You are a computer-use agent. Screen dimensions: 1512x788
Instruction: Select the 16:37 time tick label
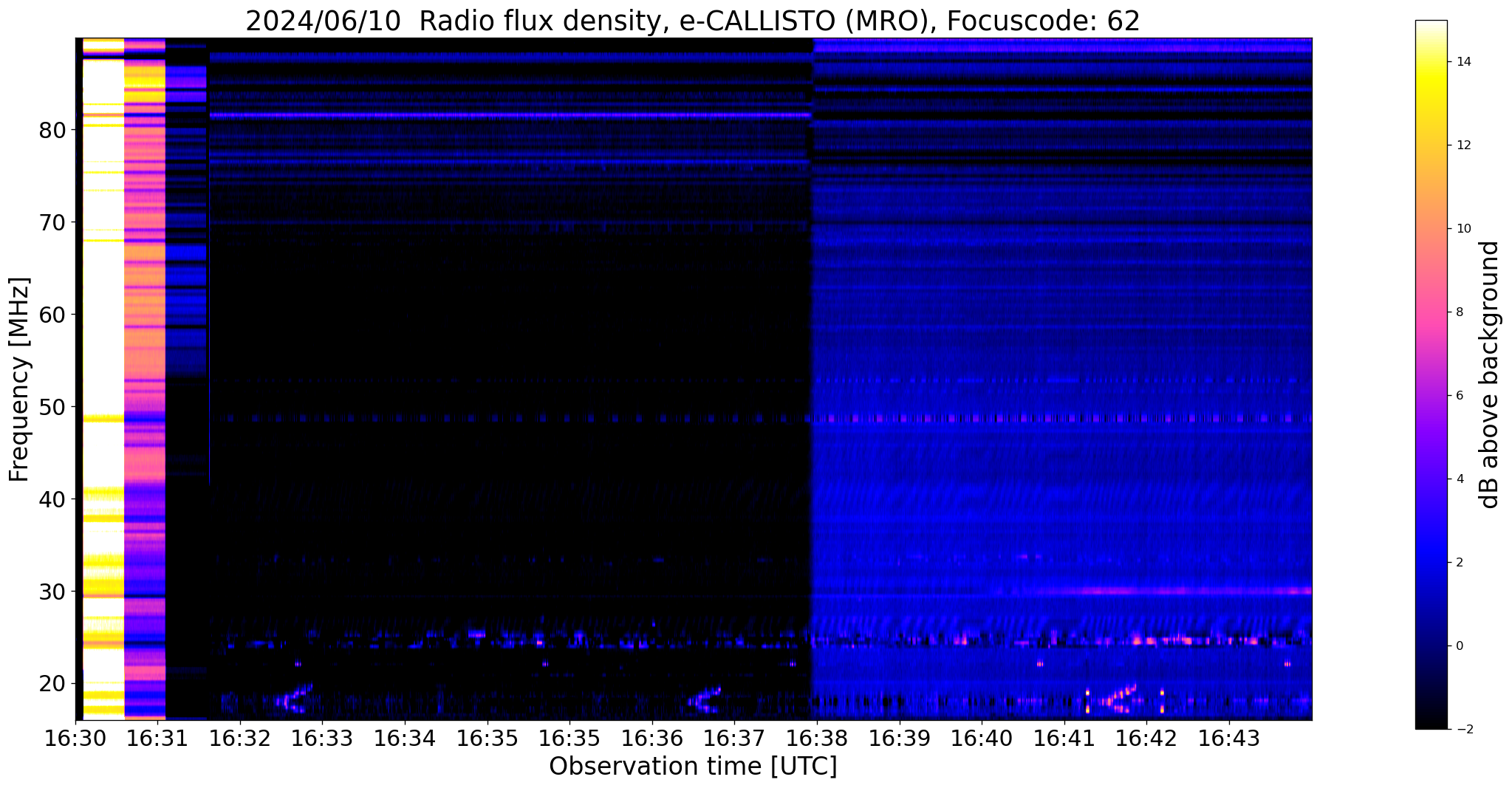point(734,738)
